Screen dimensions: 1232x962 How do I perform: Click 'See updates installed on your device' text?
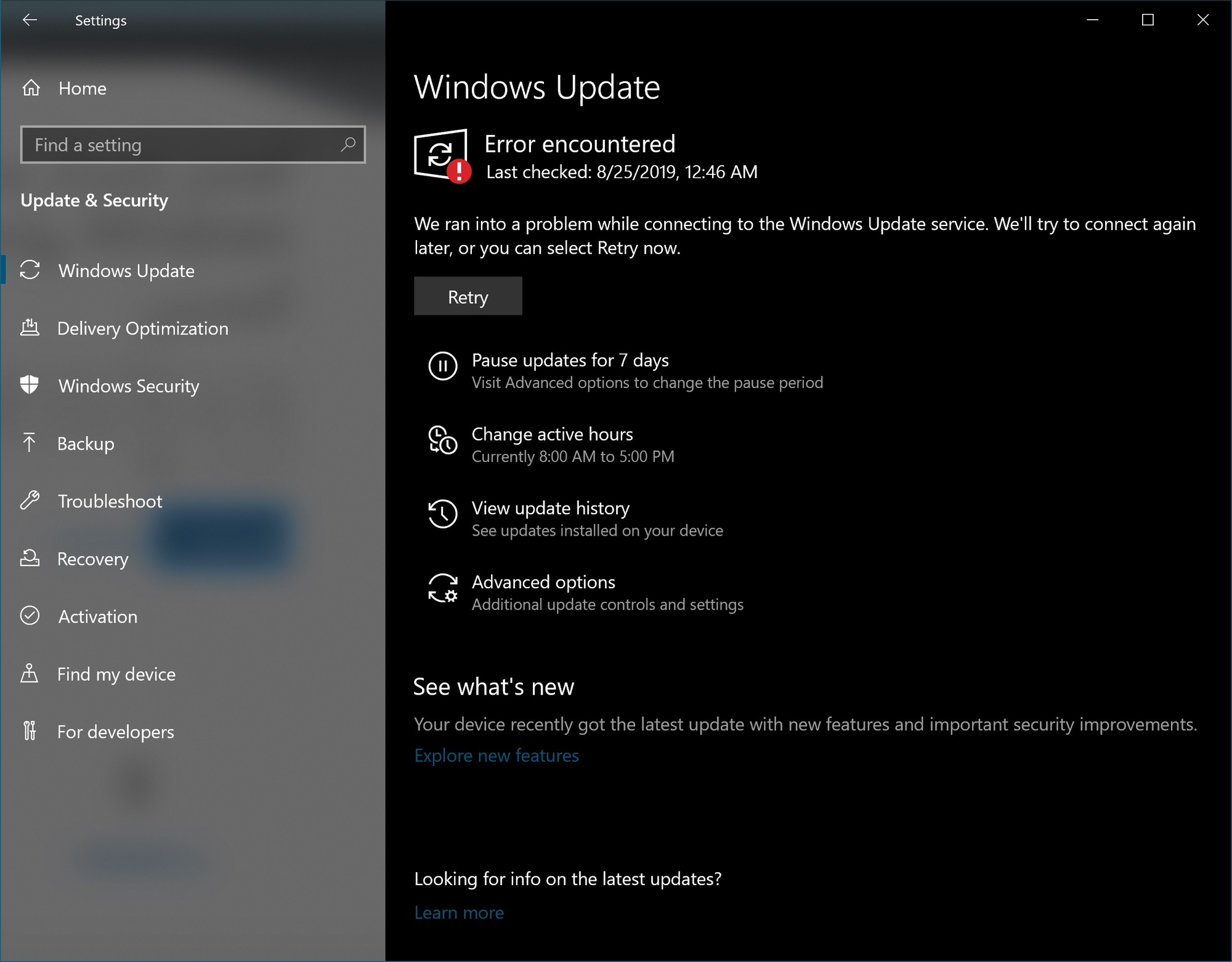click(598, 530)
